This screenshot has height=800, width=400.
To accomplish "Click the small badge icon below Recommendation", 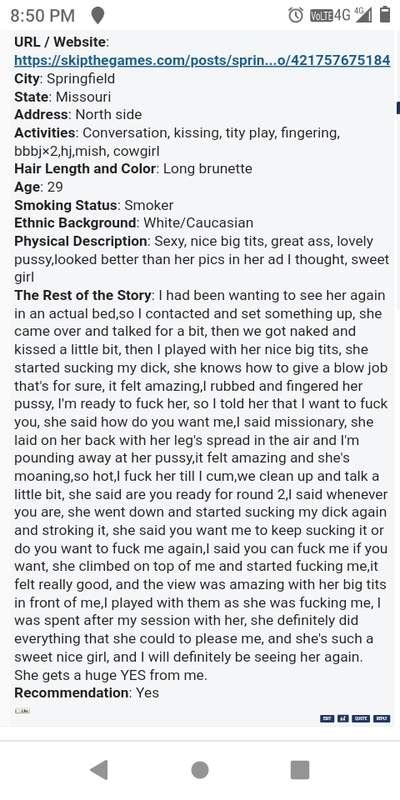I will tap(22, 710).
